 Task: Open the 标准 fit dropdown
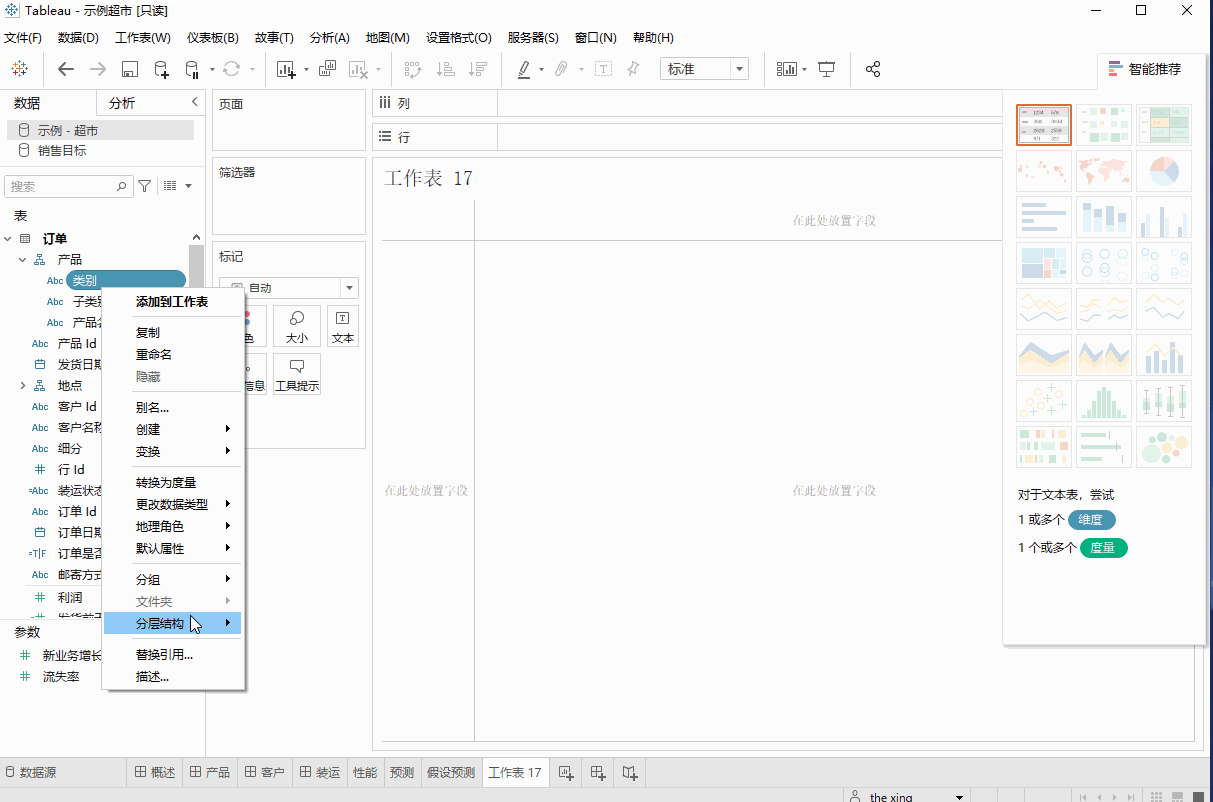(704, 69)
